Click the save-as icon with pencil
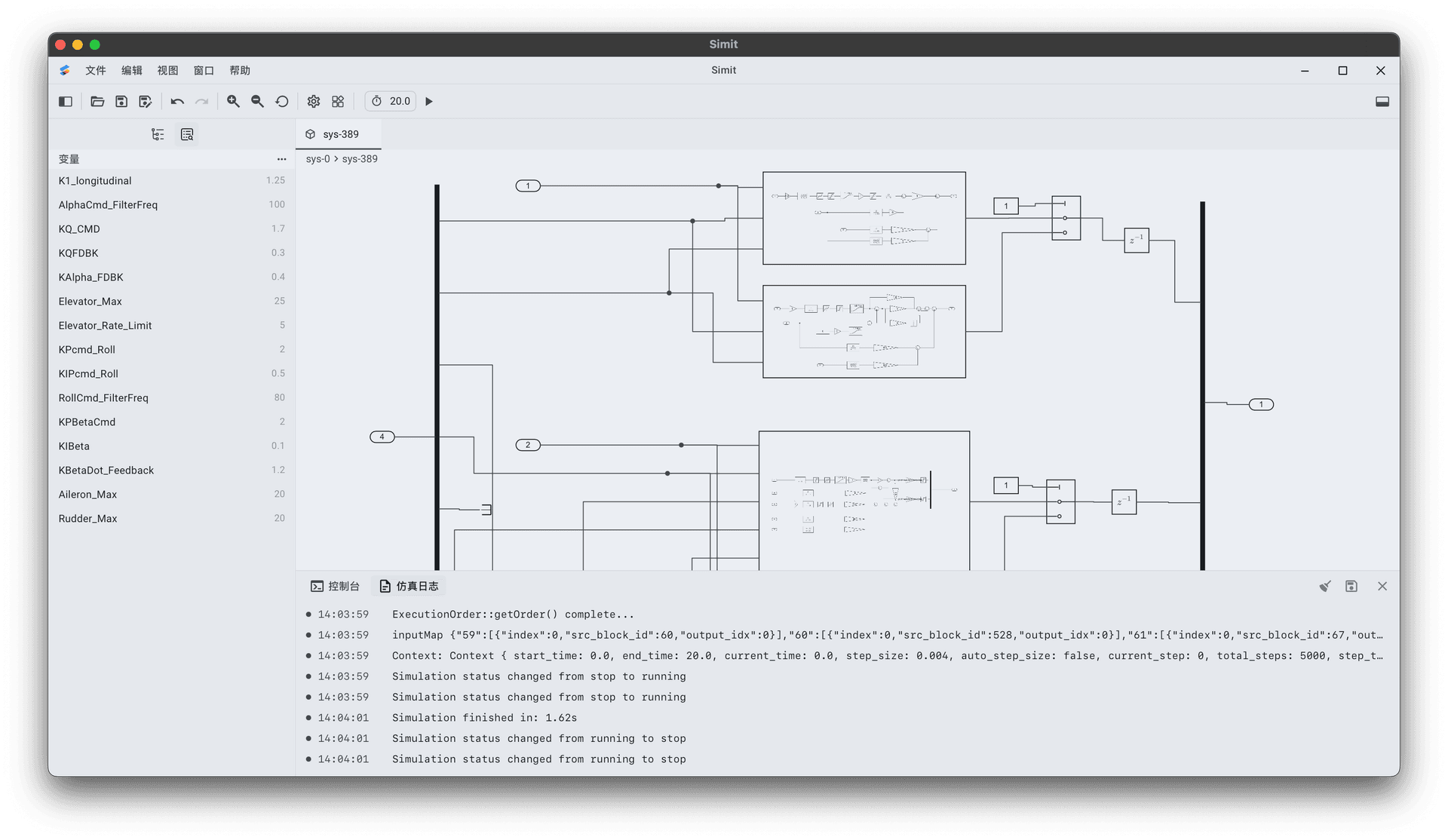The height and width of the screenshot is (840, 1448). [x=146, y=101]
